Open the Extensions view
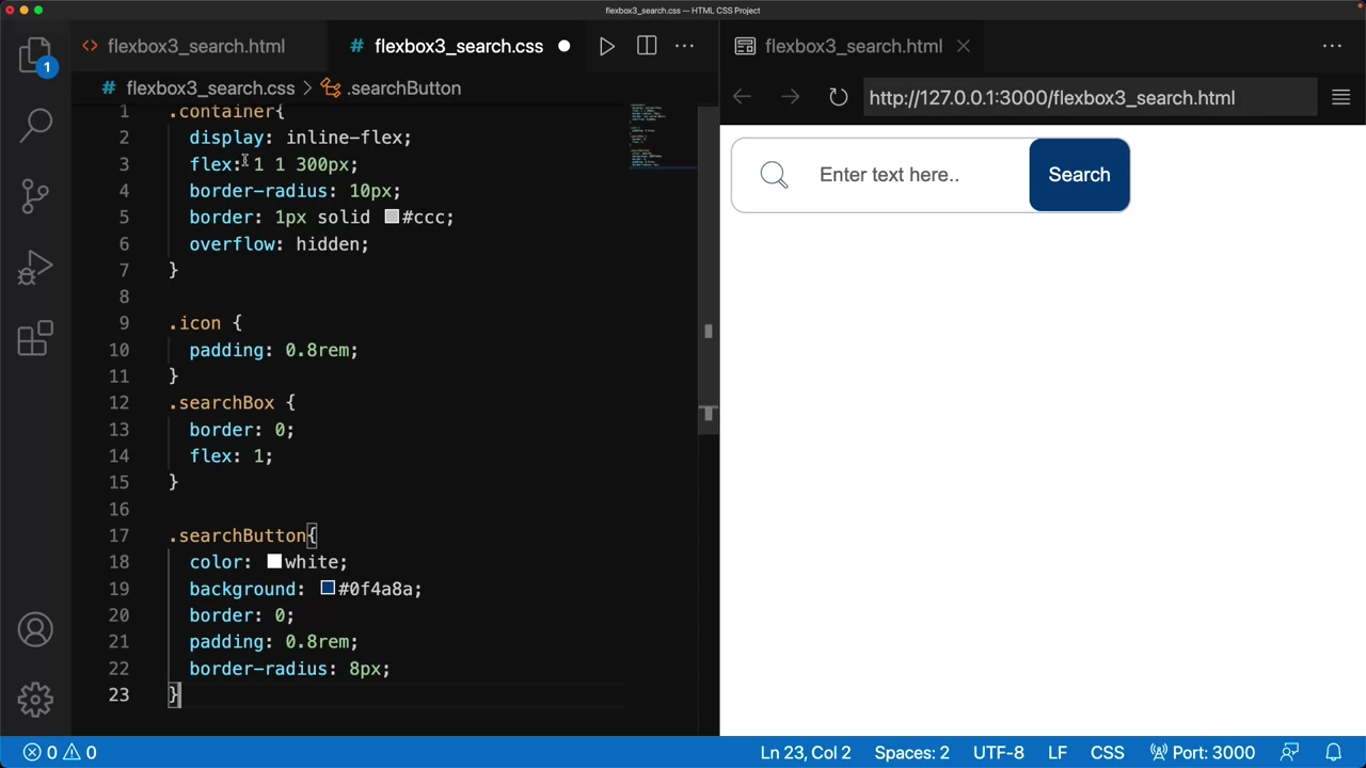Image resolution: width=1366 pixels, height=768 pixels. (x=35, y=339)
